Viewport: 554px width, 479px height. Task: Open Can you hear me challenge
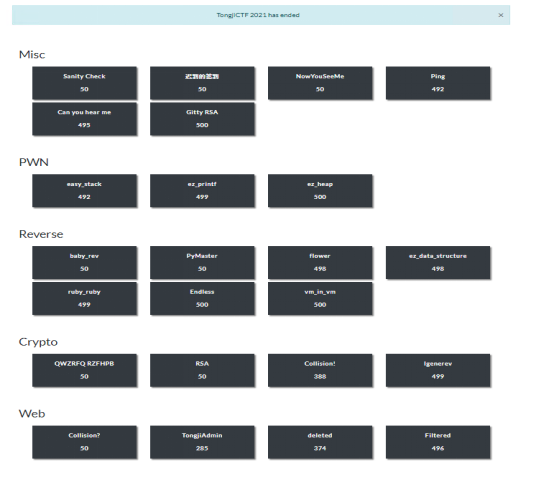click(84, 119)
